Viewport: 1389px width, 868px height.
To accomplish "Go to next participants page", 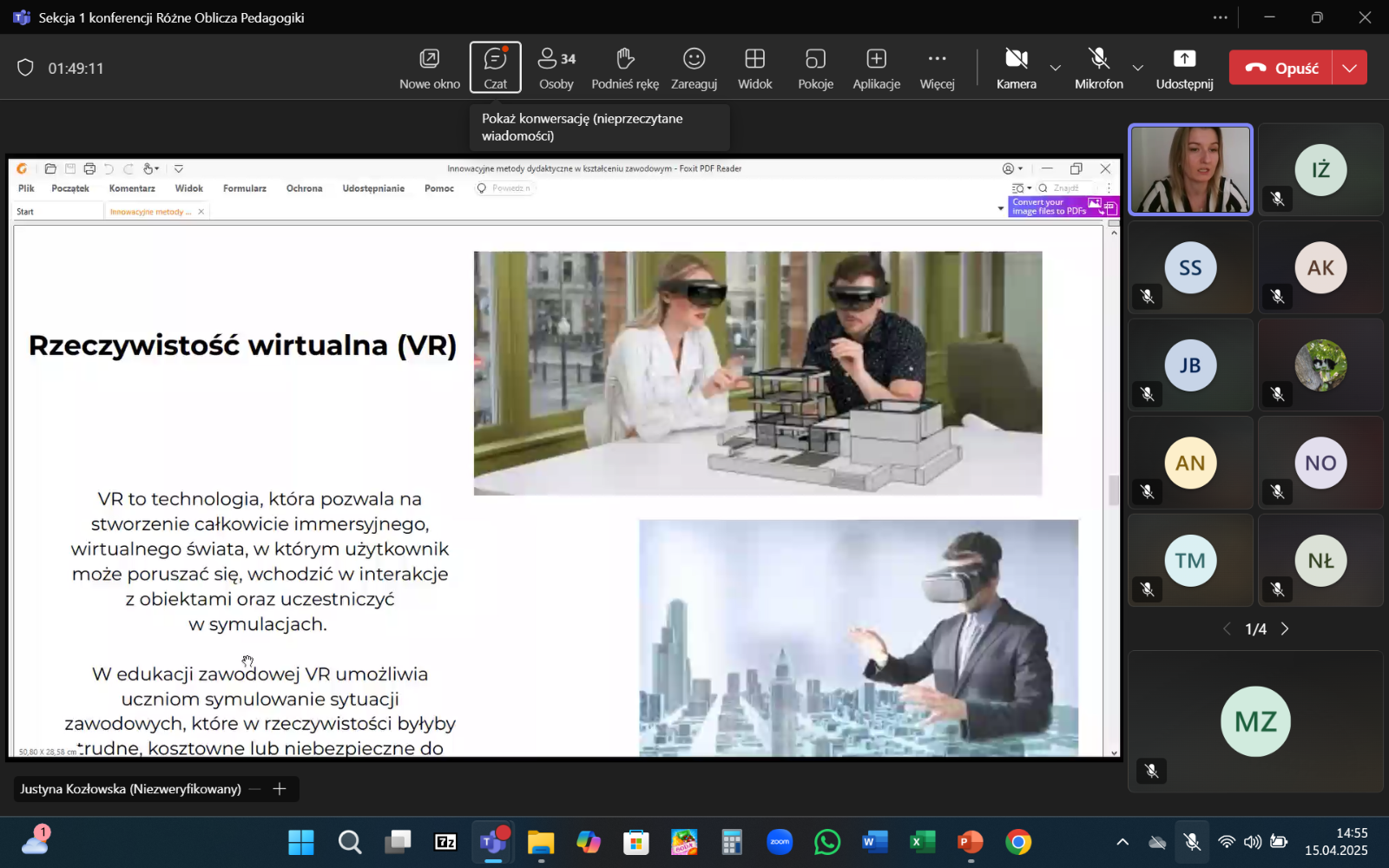I will click(x=1285, y=628).
